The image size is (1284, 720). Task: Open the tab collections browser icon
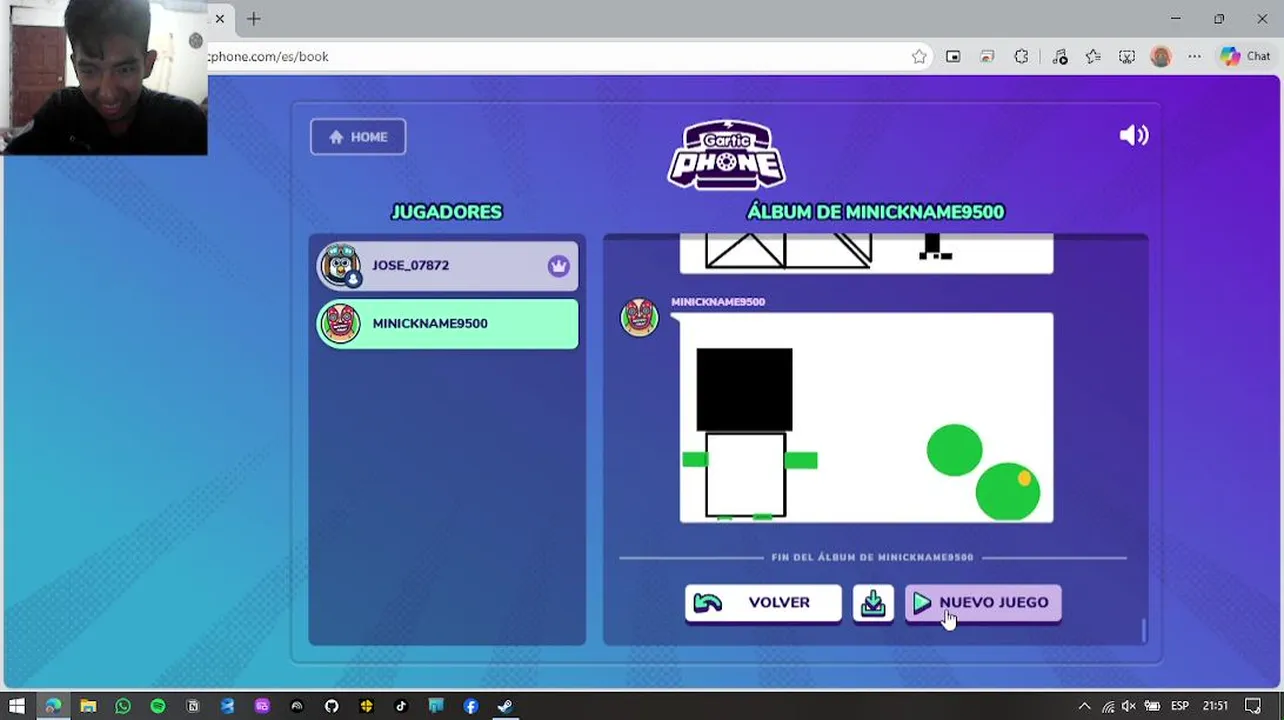[x=987, y=57]
